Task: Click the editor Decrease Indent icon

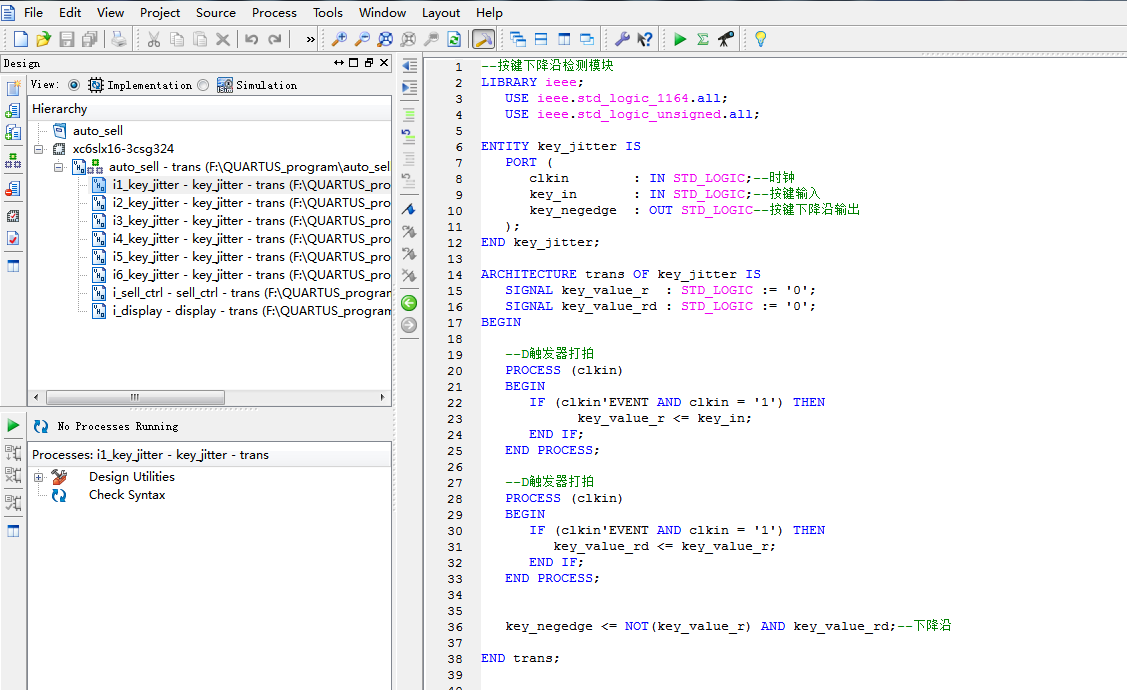Action: (409, 65)
